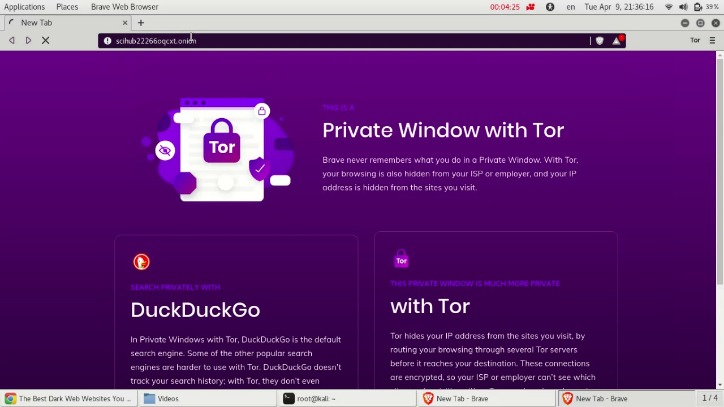
Task: Click the battery 39% indicator
Action: click(706, 7)
